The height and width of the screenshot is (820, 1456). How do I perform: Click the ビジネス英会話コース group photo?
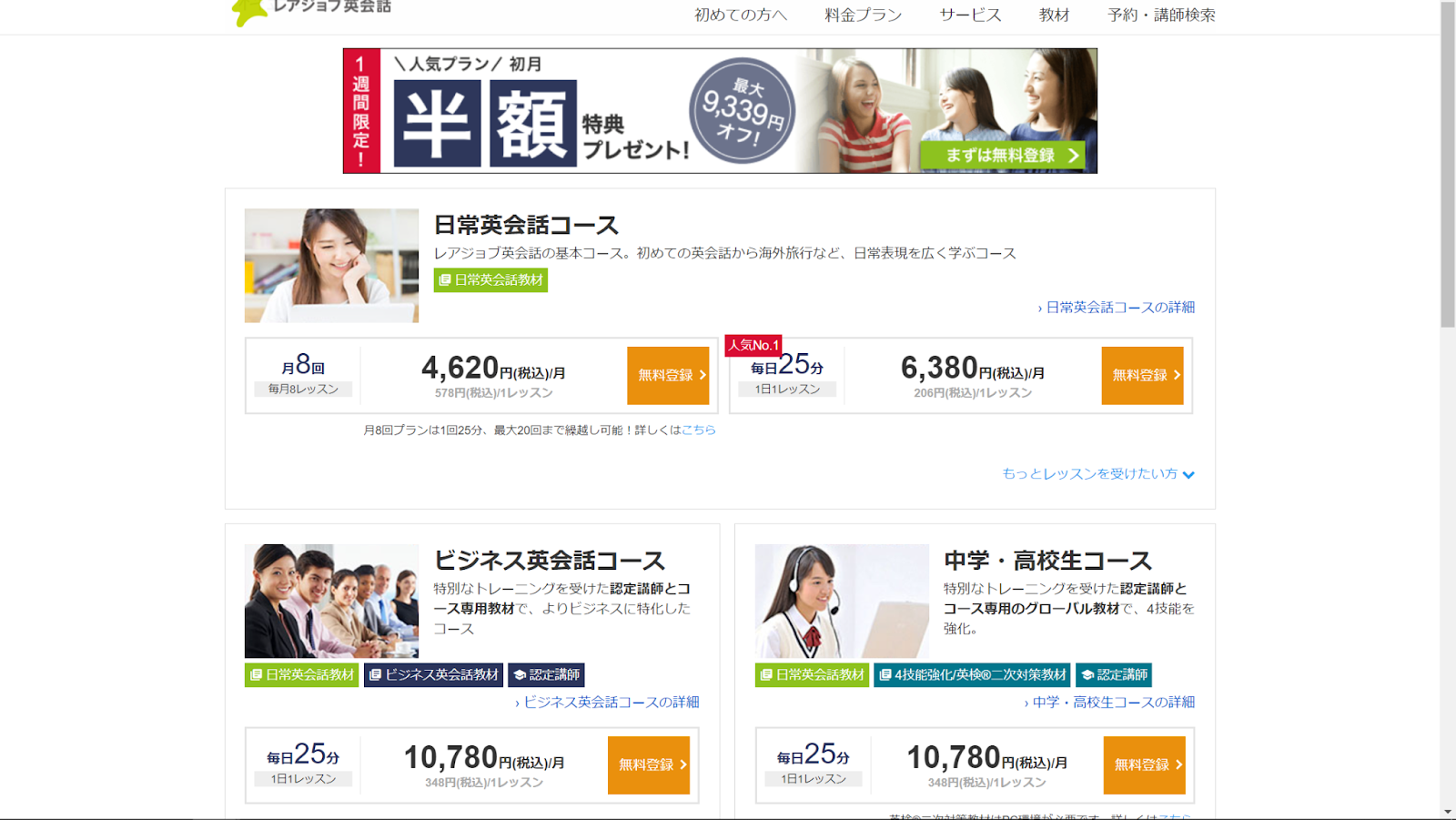point(331,601)
